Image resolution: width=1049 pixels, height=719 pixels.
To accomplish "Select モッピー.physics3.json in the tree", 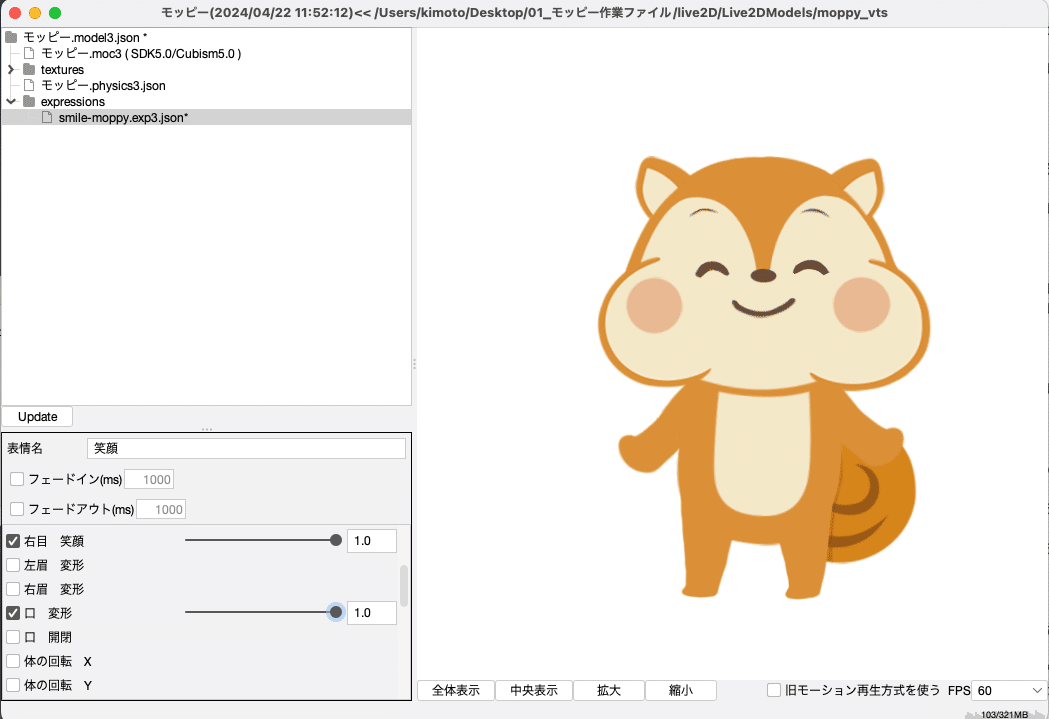I will (206, 86).
